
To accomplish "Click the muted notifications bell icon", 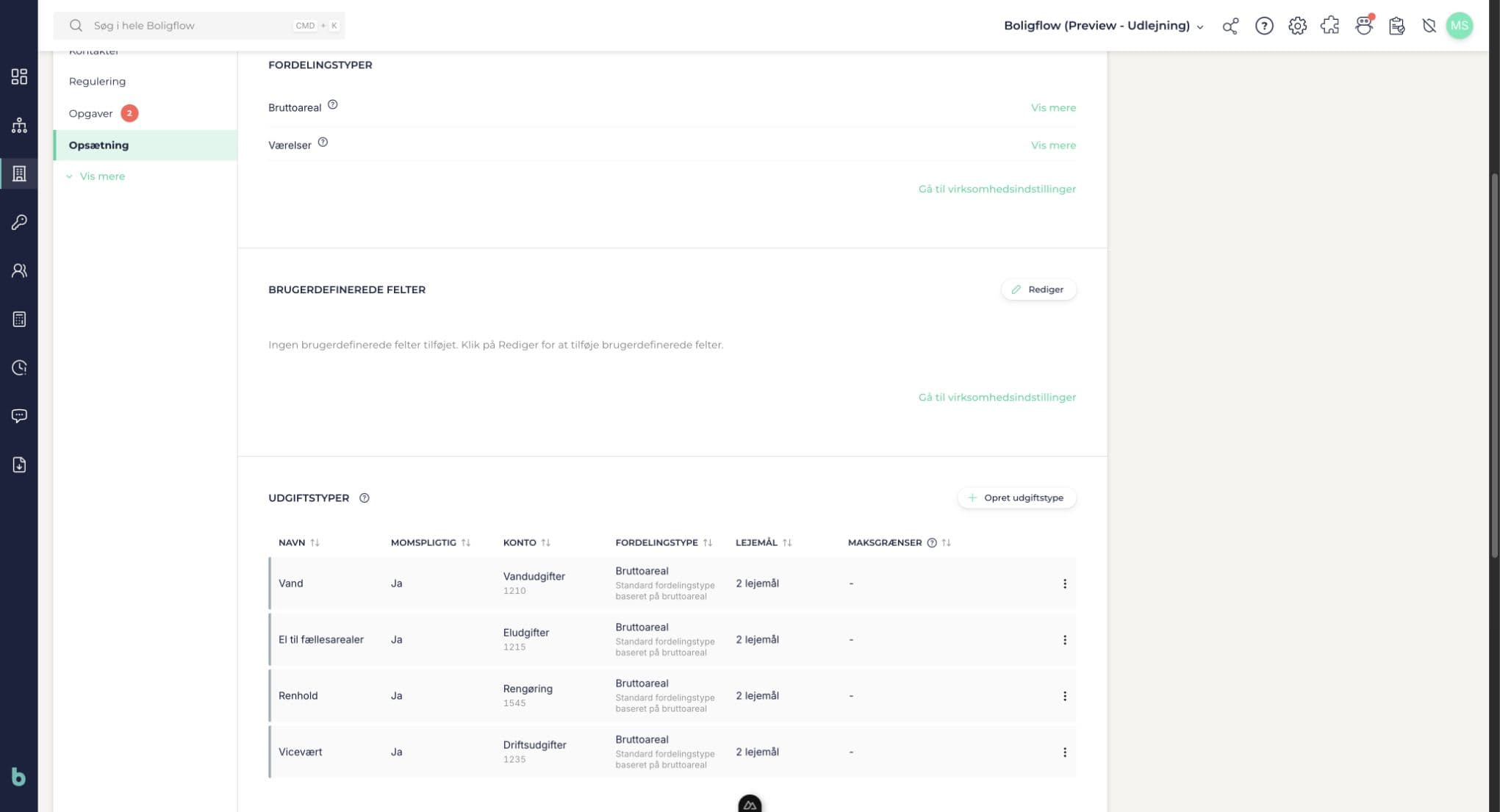I will pos(1429,26).
